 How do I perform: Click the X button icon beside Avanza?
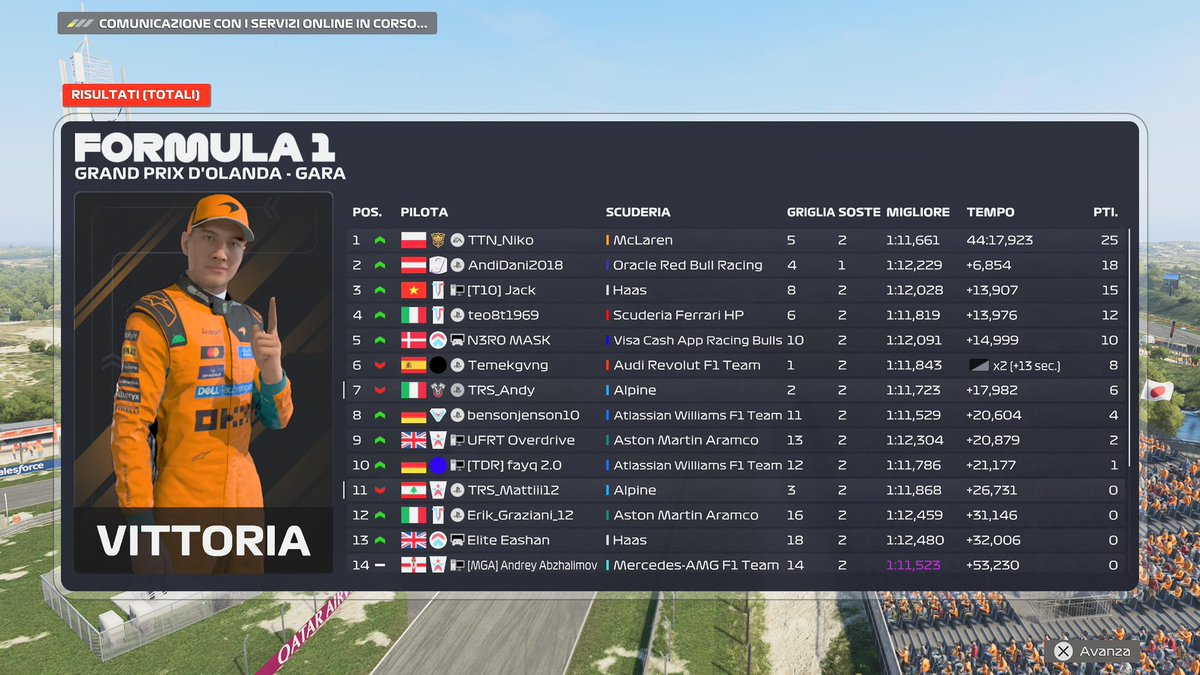click(1064, 651)
